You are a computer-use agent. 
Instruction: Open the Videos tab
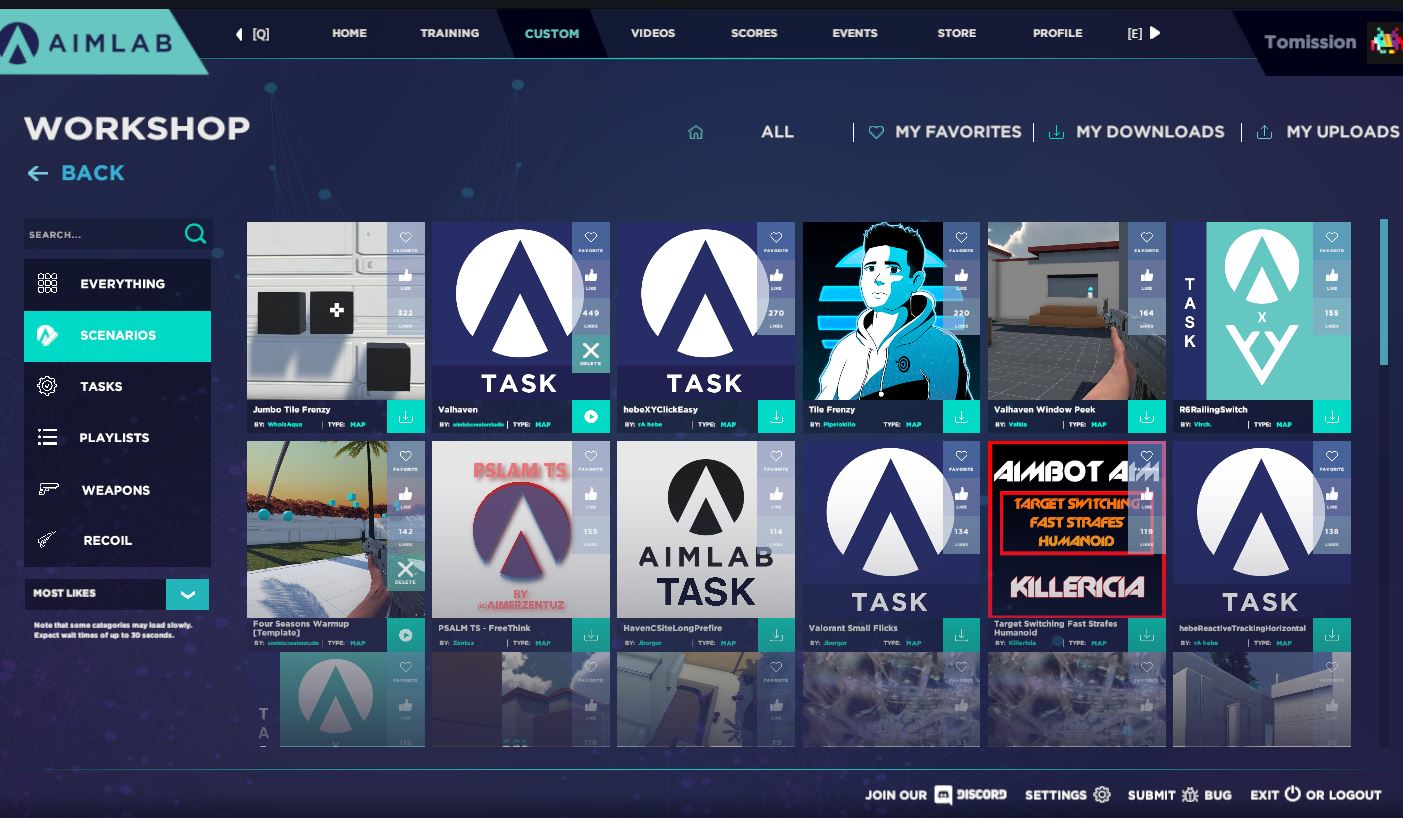click(x=653, y=33)
